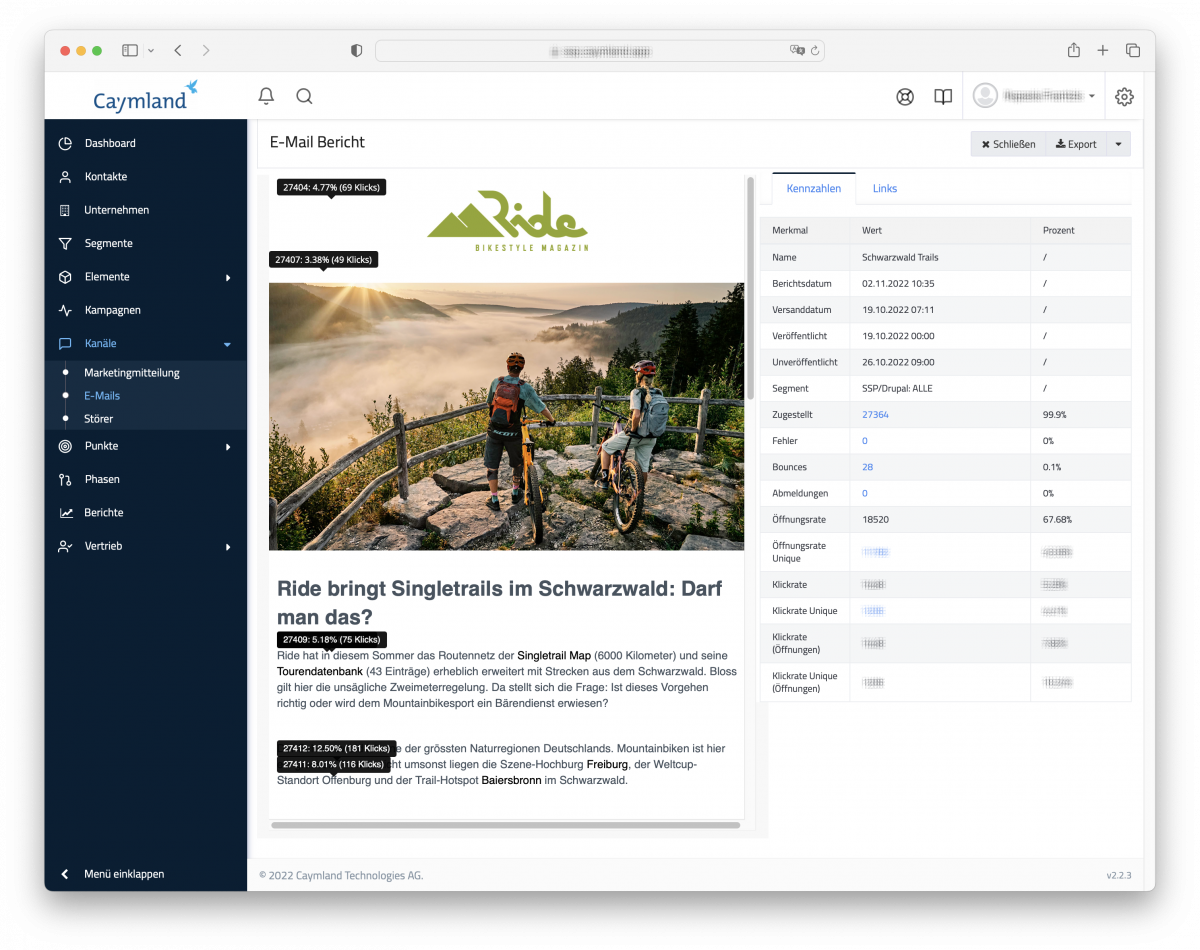Image resolution: width=1200 pixels, height=950 pixels.
Task: Switch to the Kennzahlen tab
Action: [814, 188]
